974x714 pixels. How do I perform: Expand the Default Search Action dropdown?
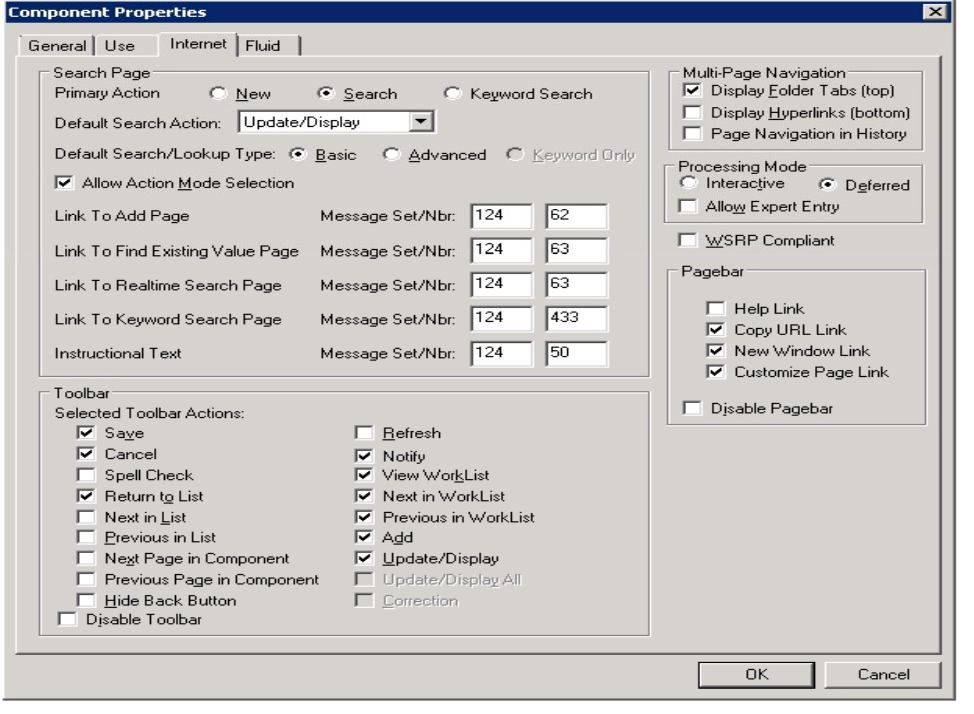click(422, 122)
